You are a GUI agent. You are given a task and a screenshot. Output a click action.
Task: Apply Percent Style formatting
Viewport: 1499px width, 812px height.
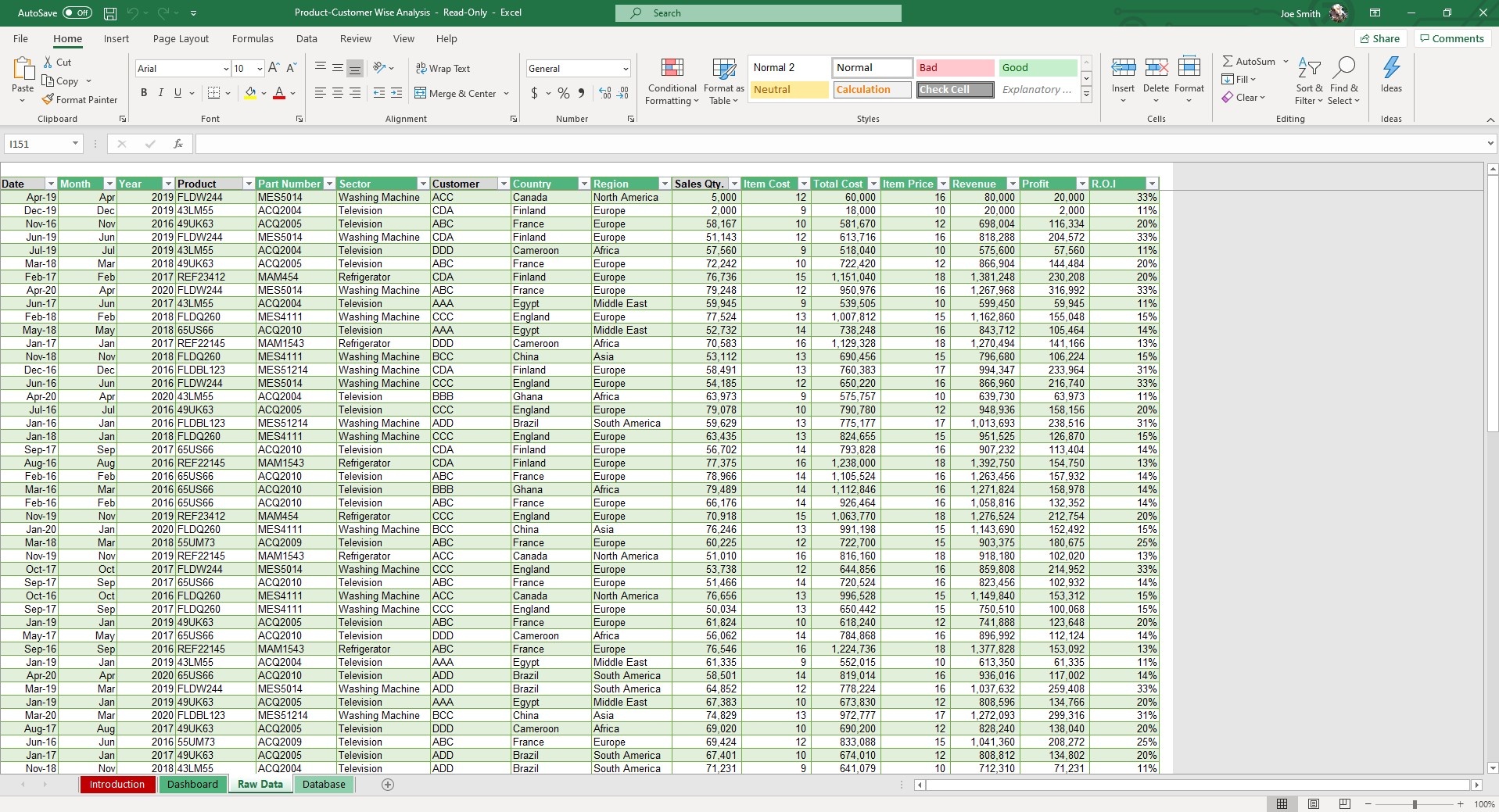point(563,93)
